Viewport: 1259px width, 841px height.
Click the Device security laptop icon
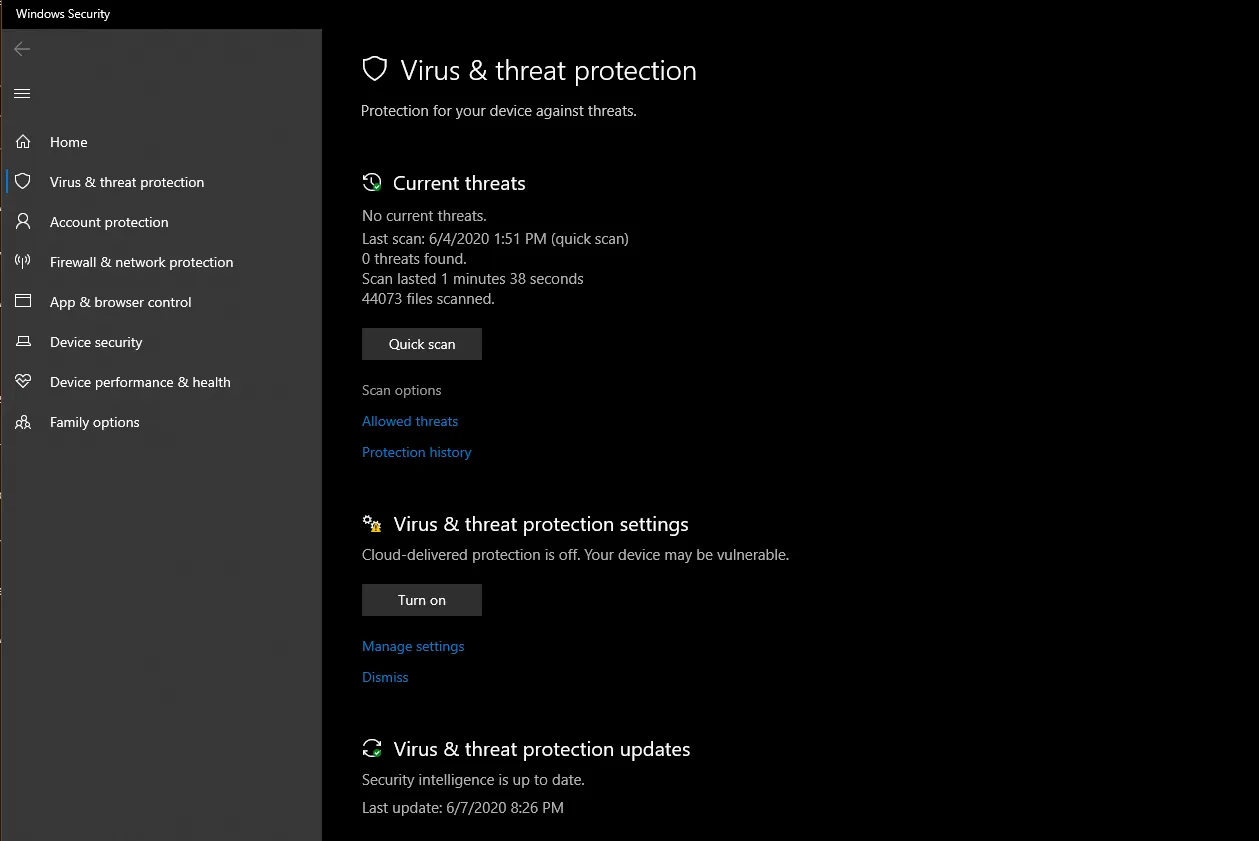tap(23, 342)
